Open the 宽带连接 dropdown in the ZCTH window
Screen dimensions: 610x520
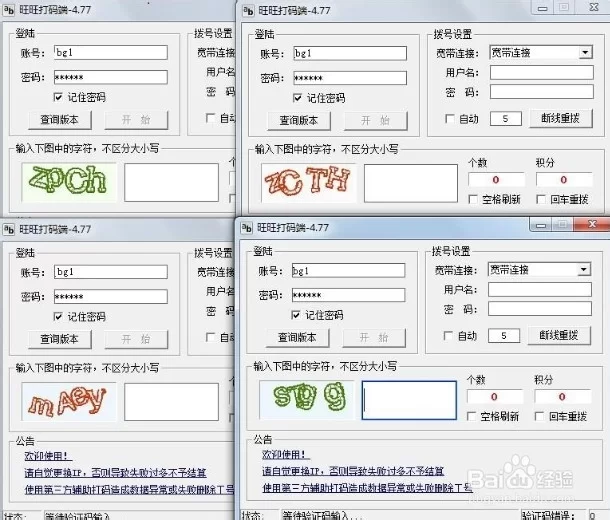pos(584,52)
